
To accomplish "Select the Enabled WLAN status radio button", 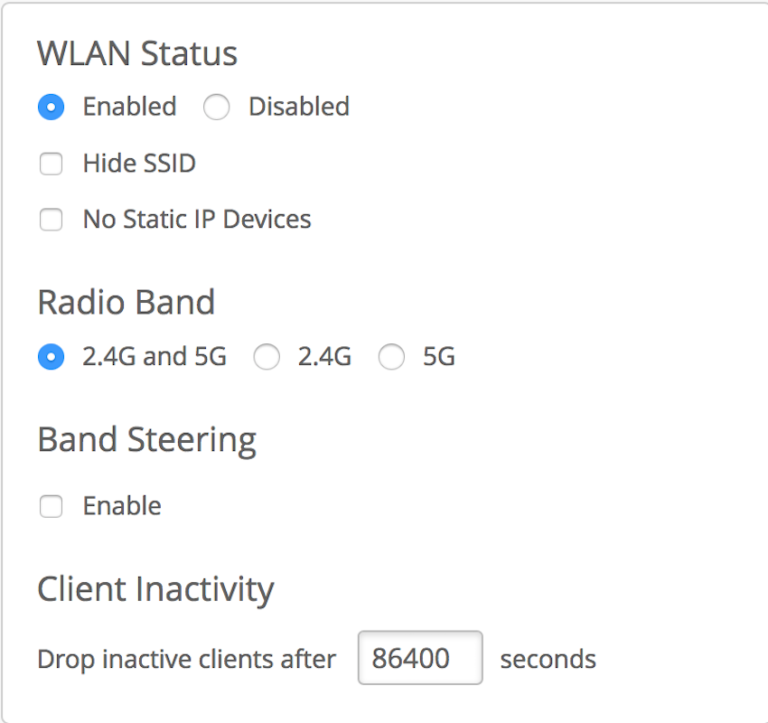I will tap(51, 107).
